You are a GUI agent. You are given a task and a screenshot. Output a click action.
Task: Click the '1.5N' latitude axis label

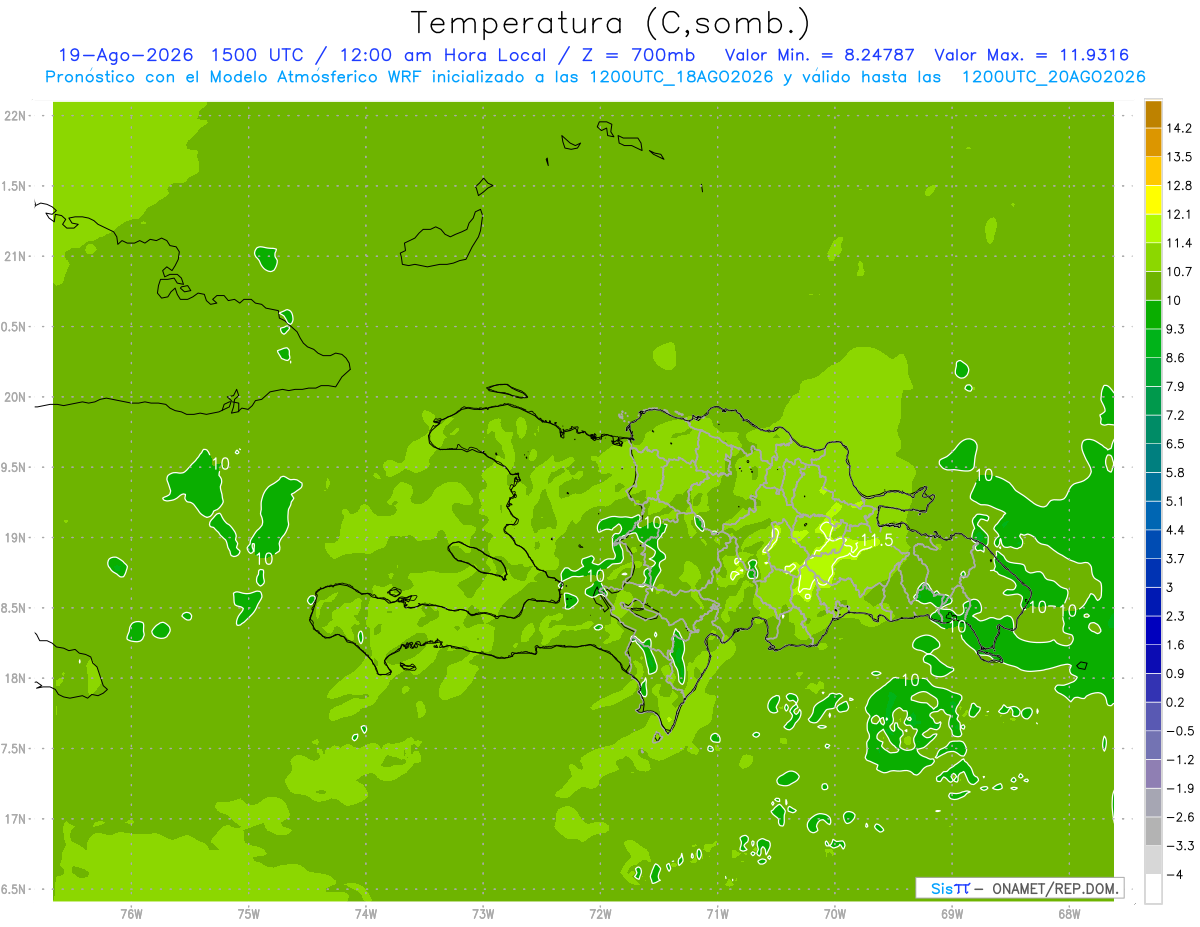pos(15,187)
